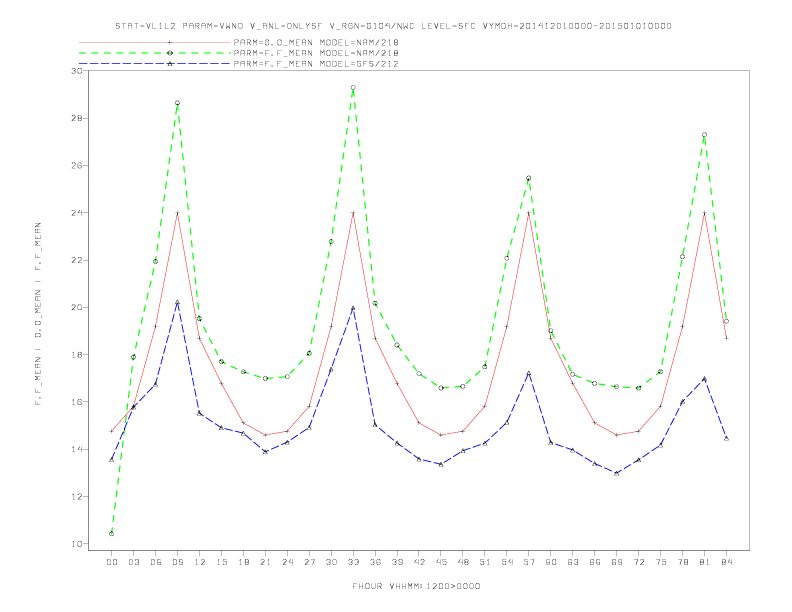Select legend entry PARM=F.F_MEAN MODEL=GFS/212
The width and height of the screenshot is (792, 612).
(x=316, y=64)
